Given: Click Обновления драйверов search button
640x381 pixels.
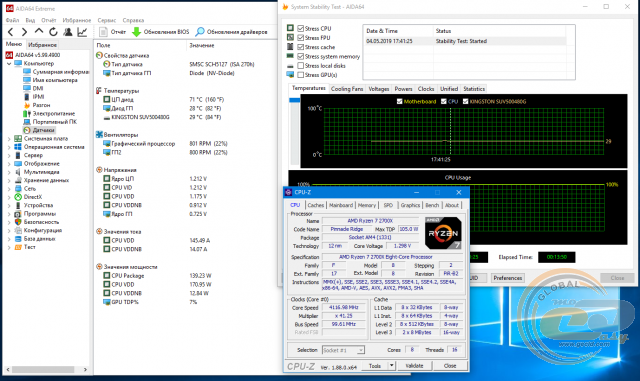Looking at the screenshot, I should click(x=231, y=32).
